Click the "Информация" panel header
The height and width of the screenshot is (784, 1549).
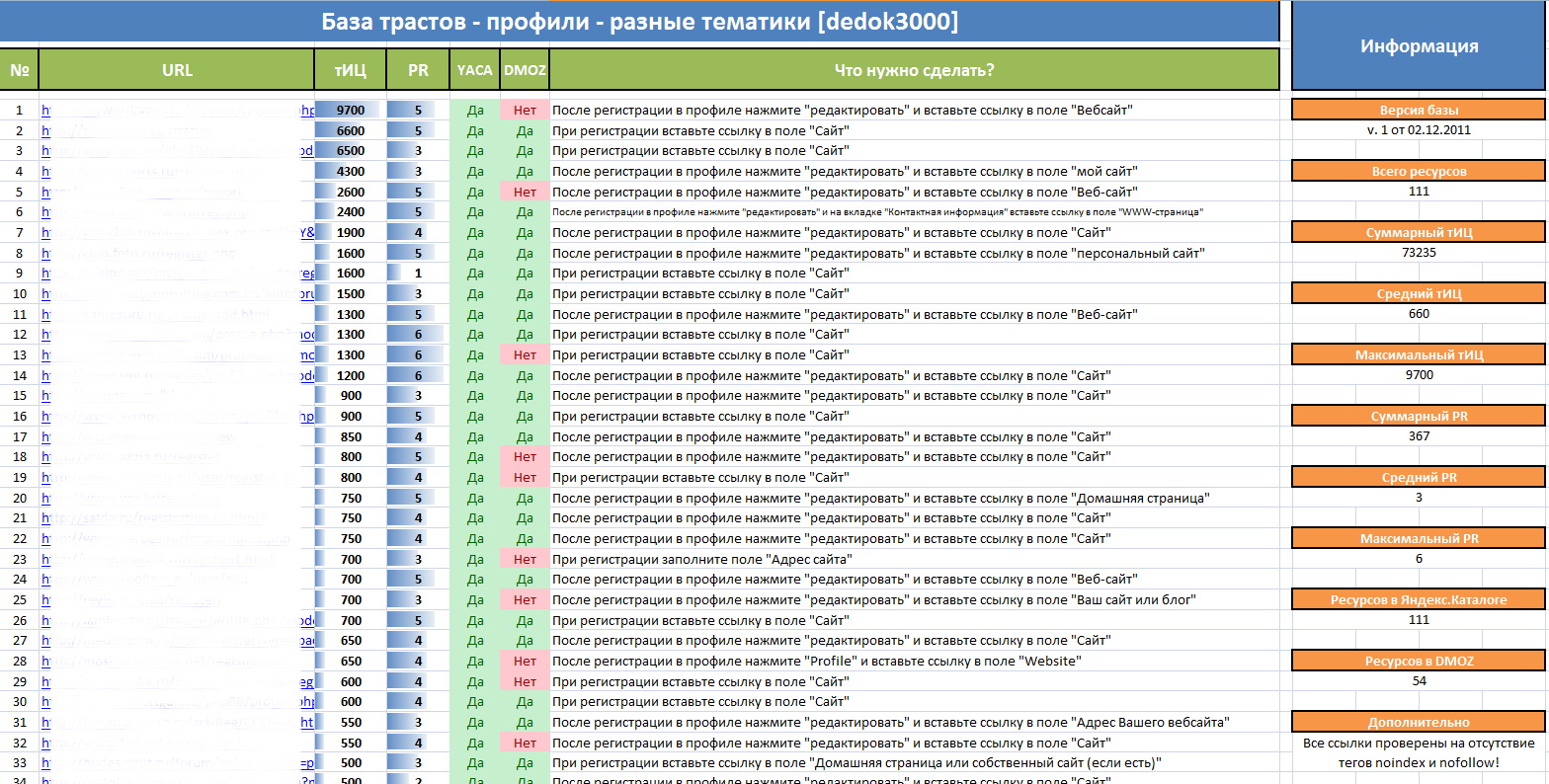[1419, 45]
